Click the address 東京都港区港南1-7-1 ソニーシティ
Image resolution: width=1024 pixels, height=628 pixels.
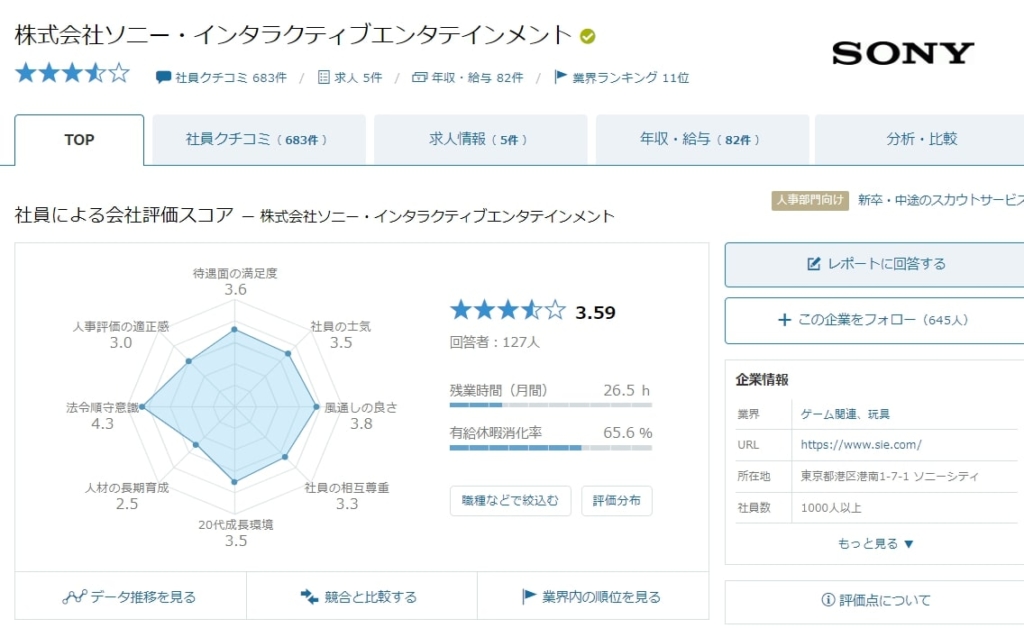tap(889, 476)
